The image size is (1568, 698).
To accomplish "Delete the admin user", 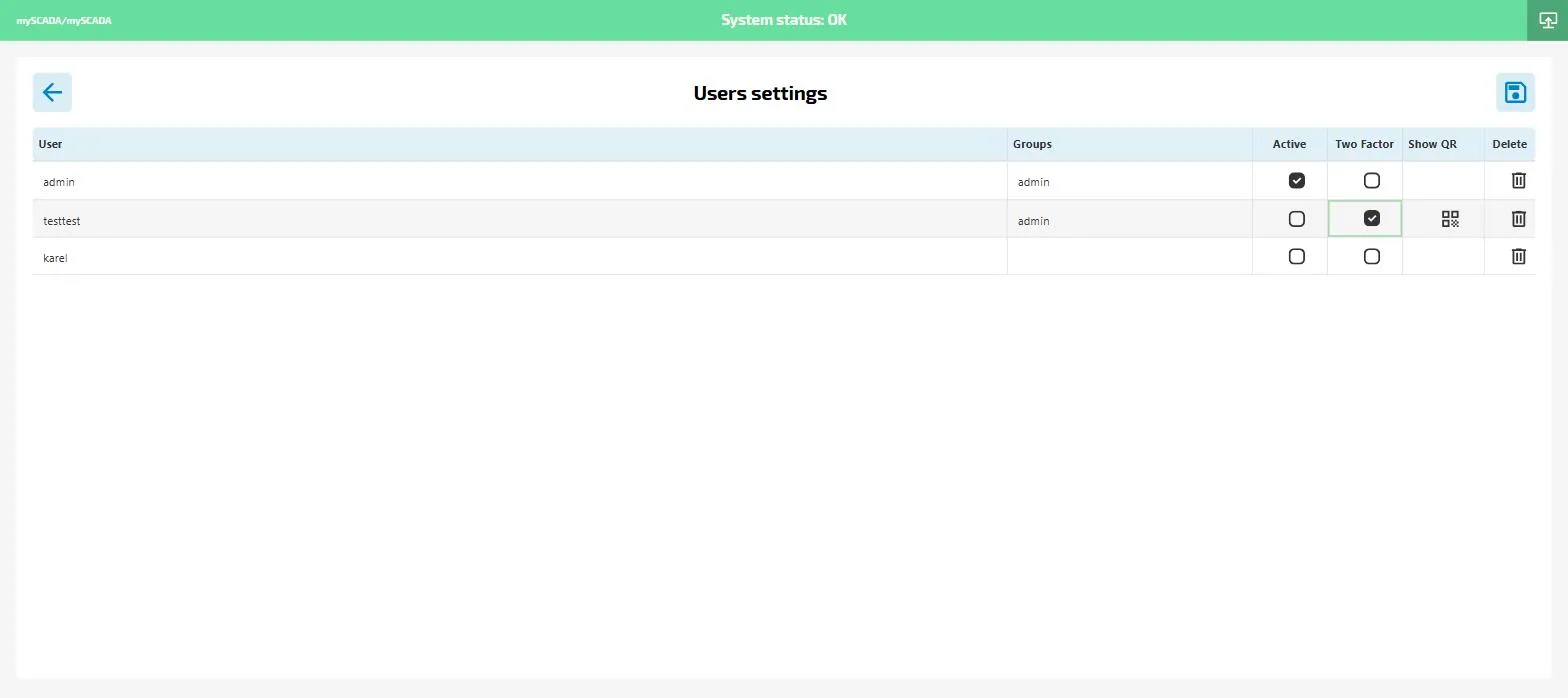I will 1518,181.
